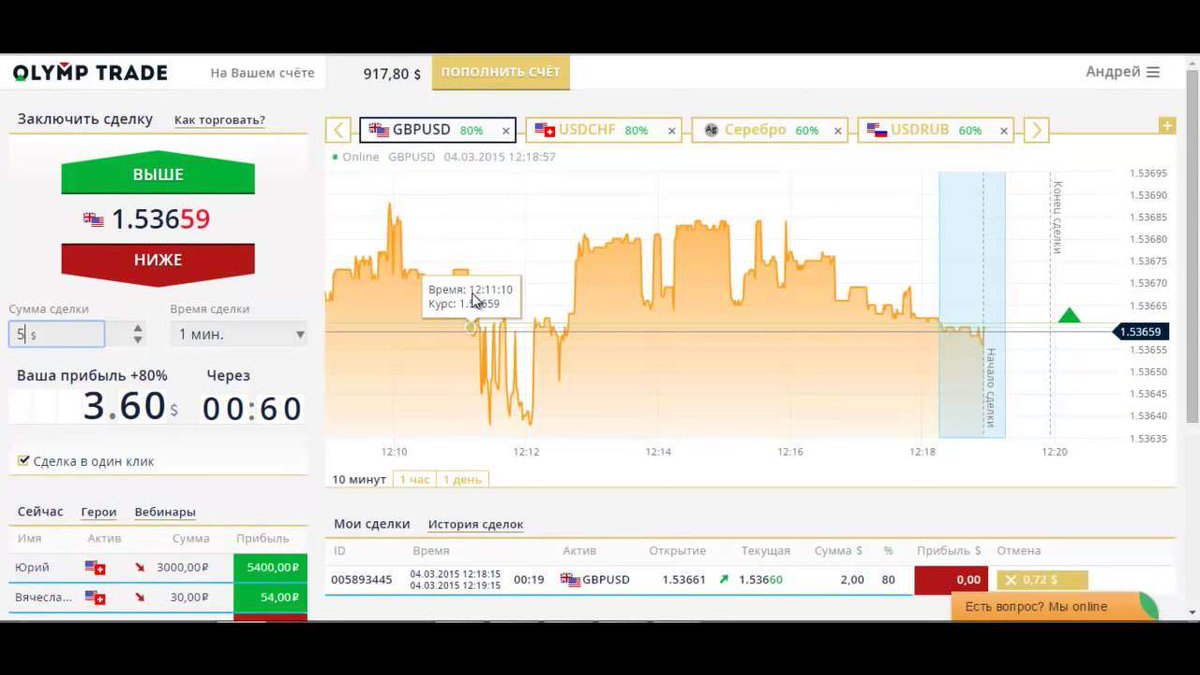Screen dimensions: 1200x675
Task: Click the Андрей account name
Action: 1113,72
